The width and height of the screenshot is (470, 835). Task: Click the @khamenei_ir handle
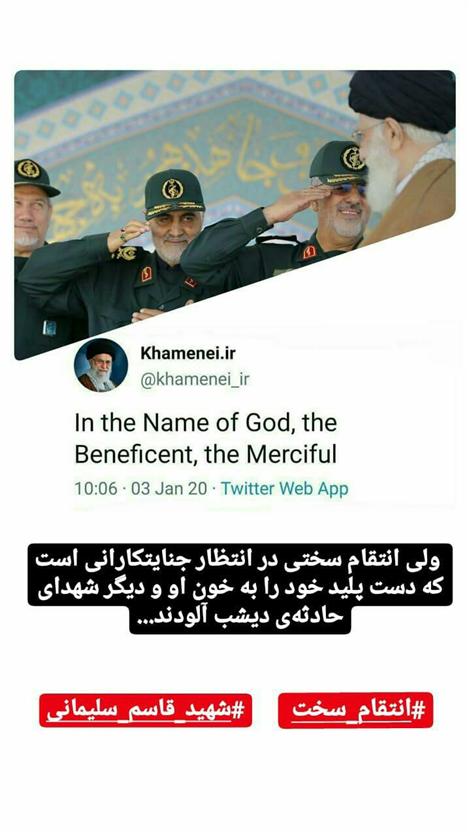coord(195,380)
